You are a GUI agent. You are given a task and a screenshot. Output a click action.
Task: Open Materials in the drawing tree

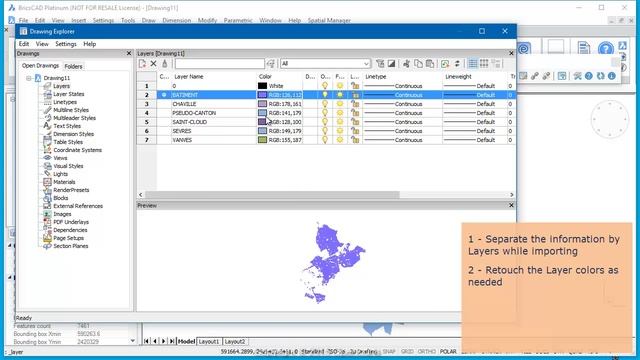click(64, 182)
